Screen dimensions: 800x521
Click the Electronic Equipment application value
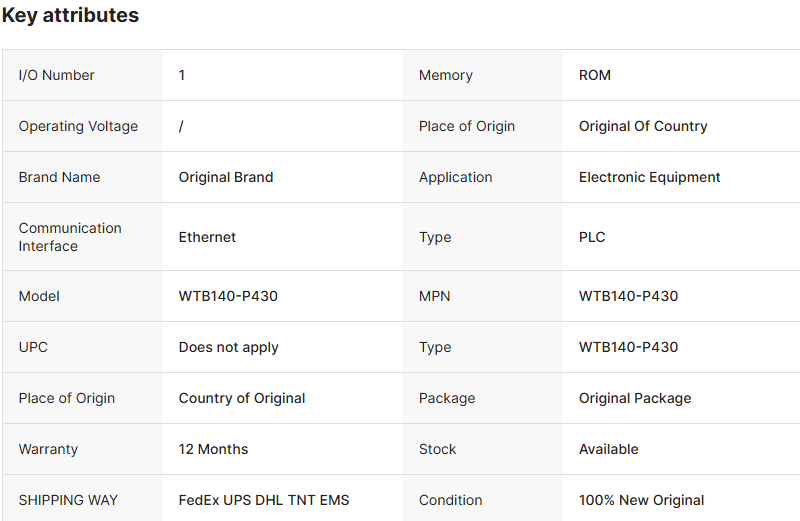coord(650,177)
